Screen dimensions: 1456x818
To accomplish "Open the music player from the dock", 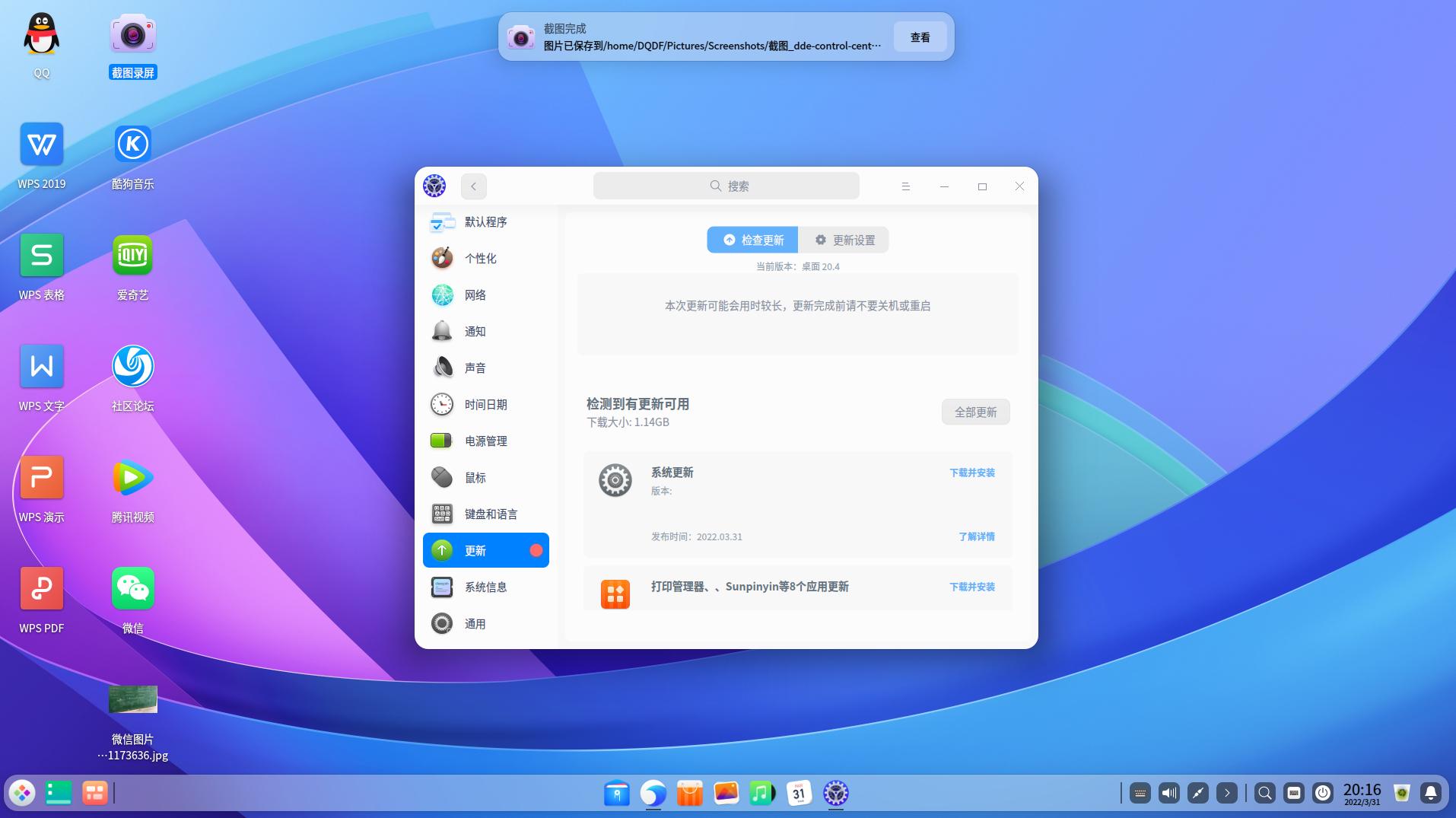I will coord(762,794).
